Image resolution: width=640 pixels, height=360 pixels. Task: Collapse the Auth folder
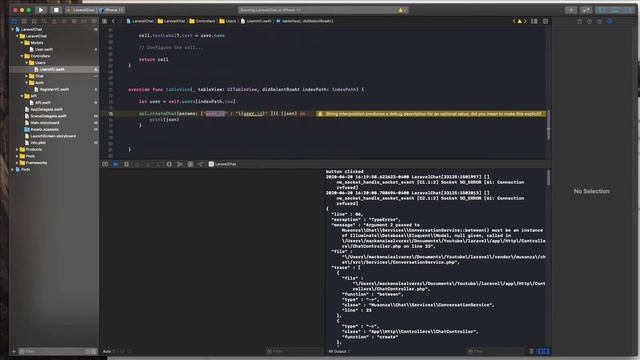point(27,83)
